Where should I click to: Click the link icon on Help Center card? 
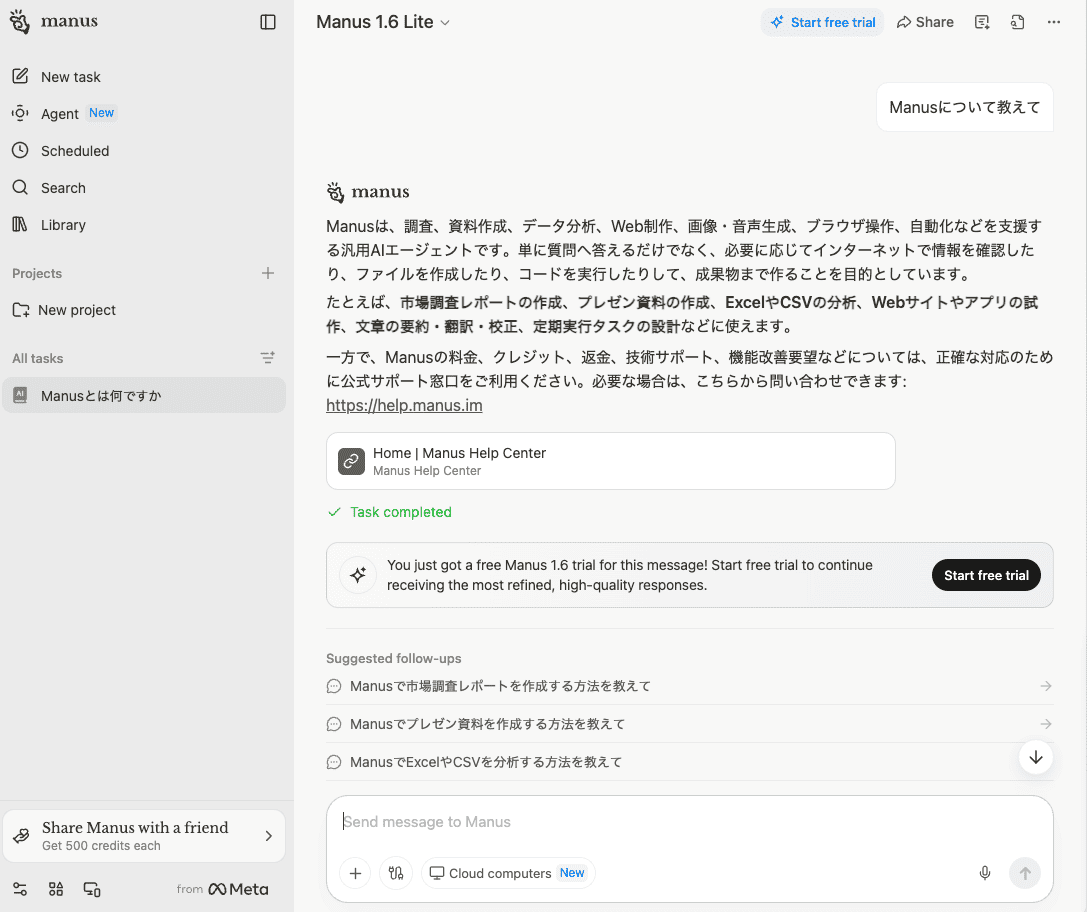point(351,461)
